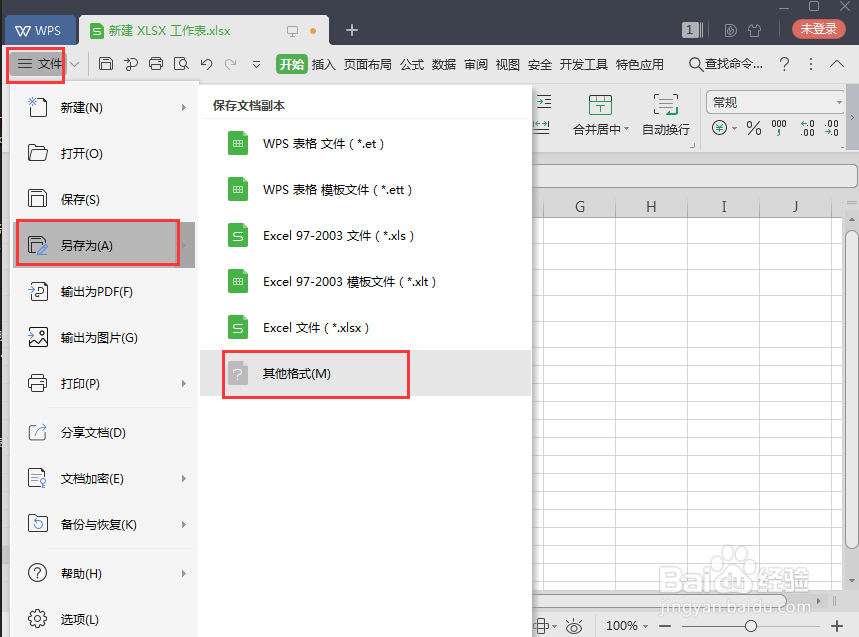Open 选项(L) settings in file menu
Image resolution: width=859 pixels, height=637 pixels.
(x=104, y=619)
